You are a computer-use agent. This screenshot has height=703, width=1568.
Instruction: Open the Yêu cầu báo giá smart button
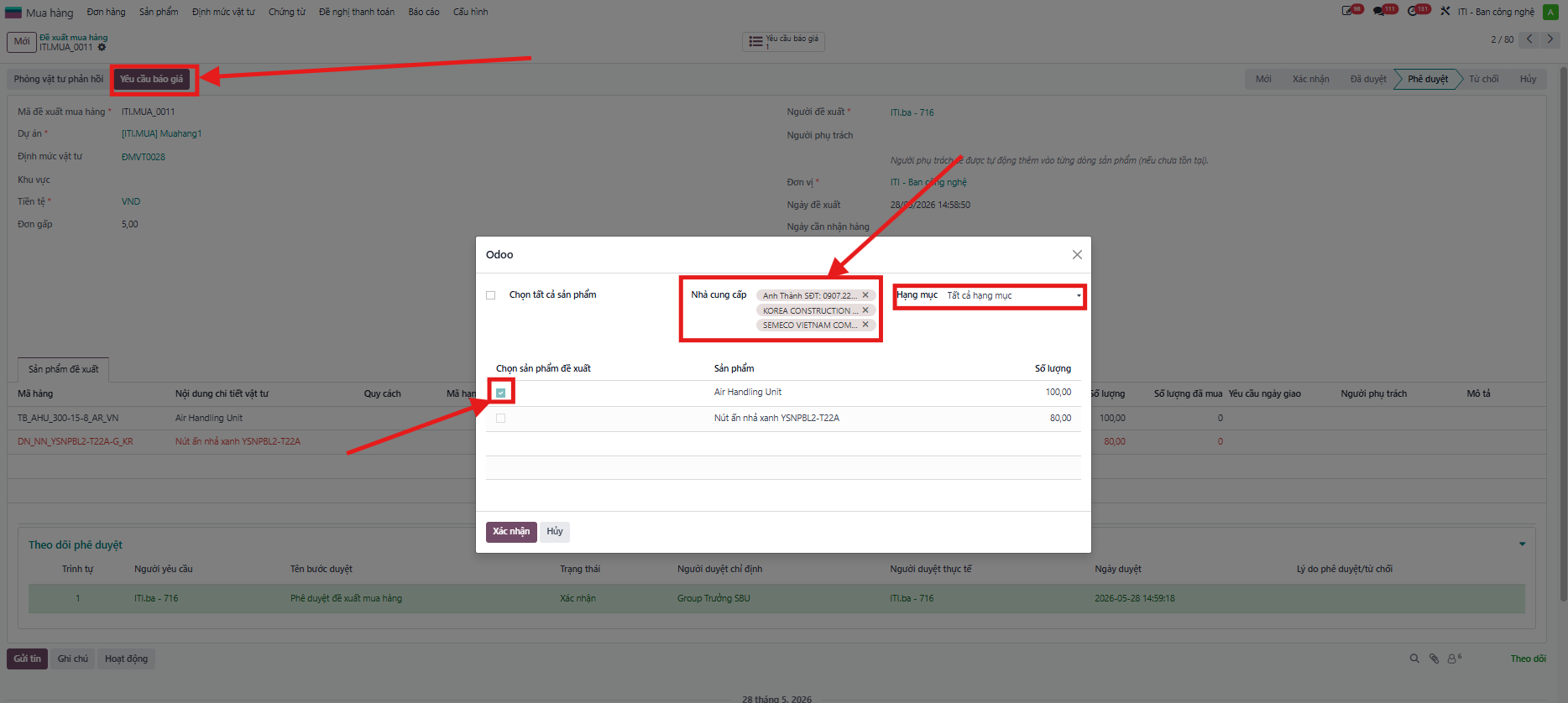click(x=783, y=41)
